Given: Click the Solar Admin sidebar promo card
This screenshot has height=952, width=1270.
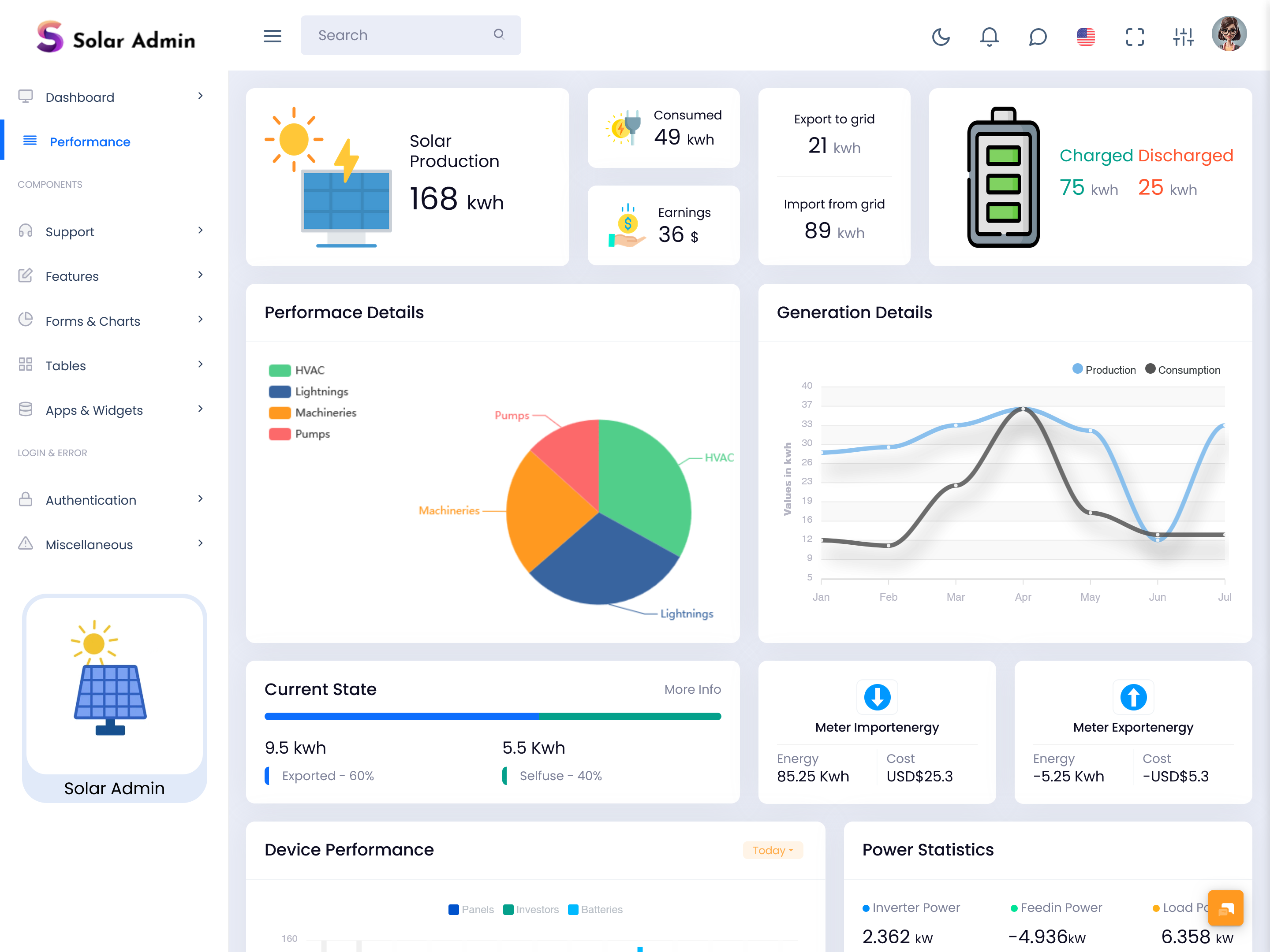Looking at the screenshot, I should pyautogui.click(x=114, y=698).
